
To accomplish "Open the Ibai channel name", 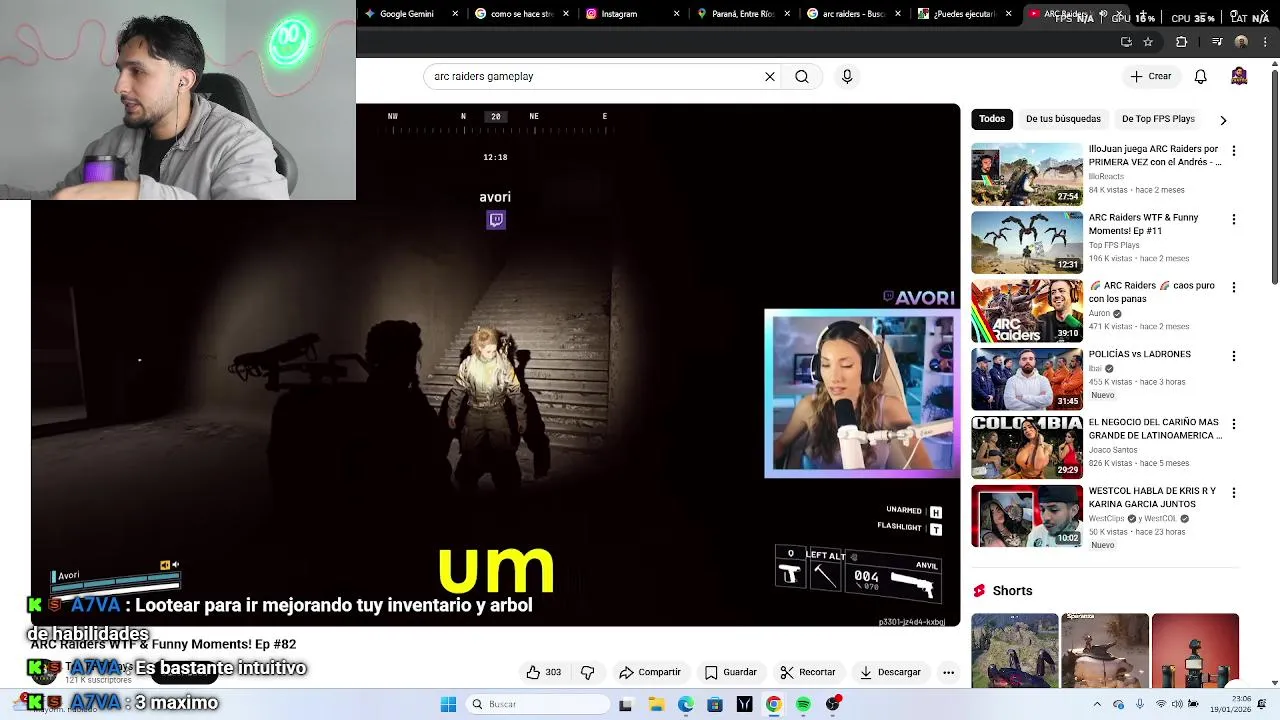I will click(1095, 368).
